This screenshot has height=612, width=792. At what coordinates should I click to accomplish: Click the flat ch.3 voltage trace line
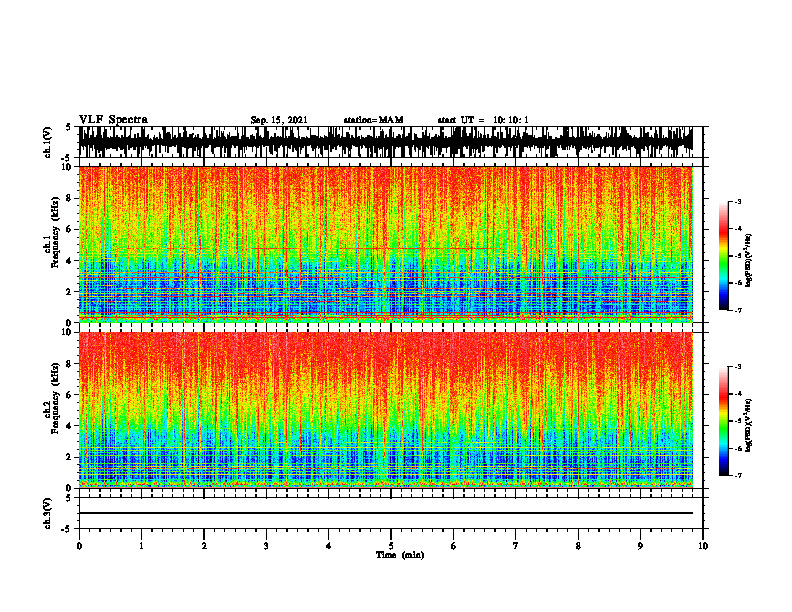(385, 513)
